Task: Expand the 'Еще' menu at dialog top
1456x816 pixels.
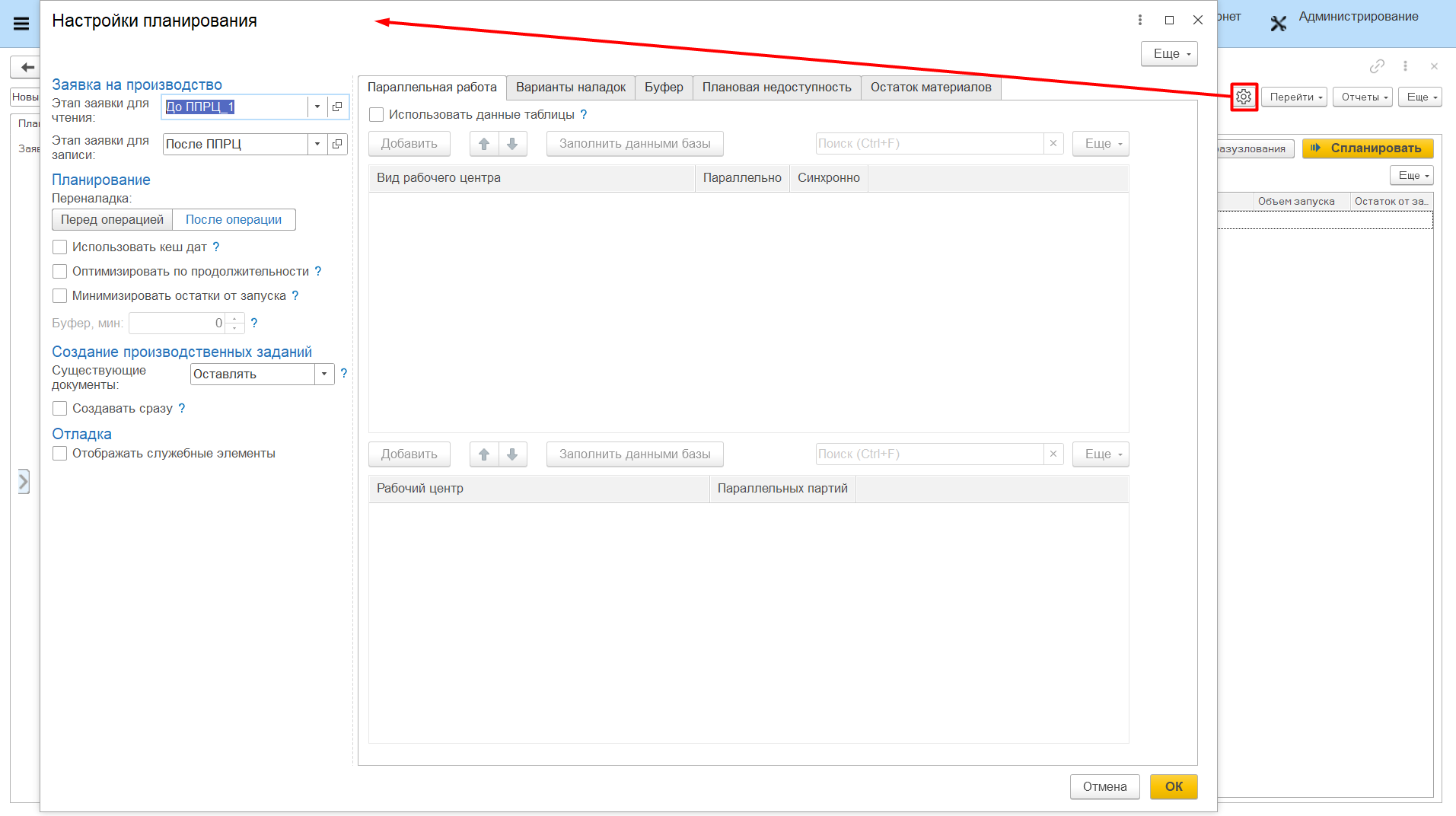Action: point(1169,54)
